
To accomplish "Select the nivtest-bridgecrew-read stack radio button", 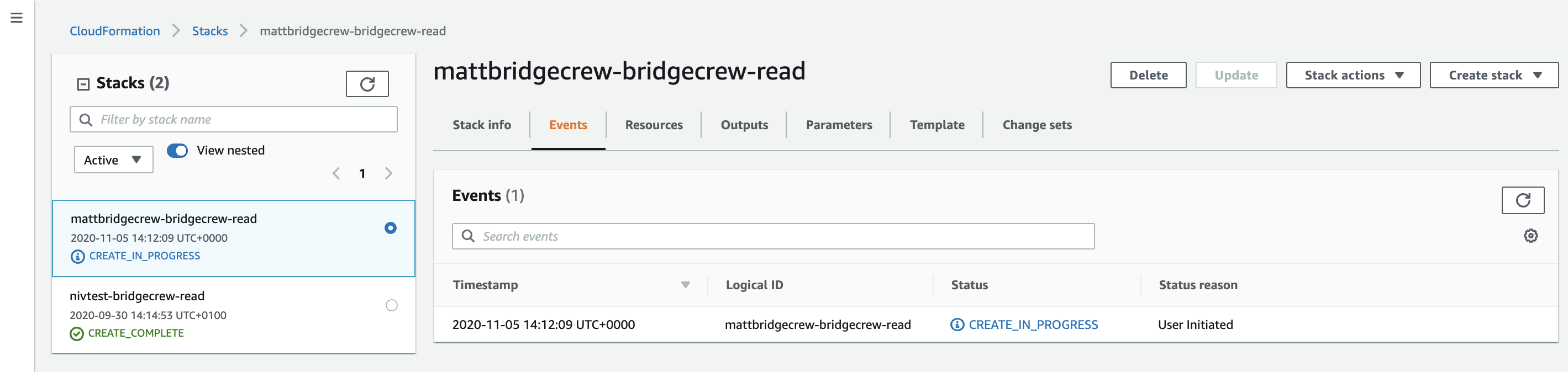I will [x=391, y=305].
